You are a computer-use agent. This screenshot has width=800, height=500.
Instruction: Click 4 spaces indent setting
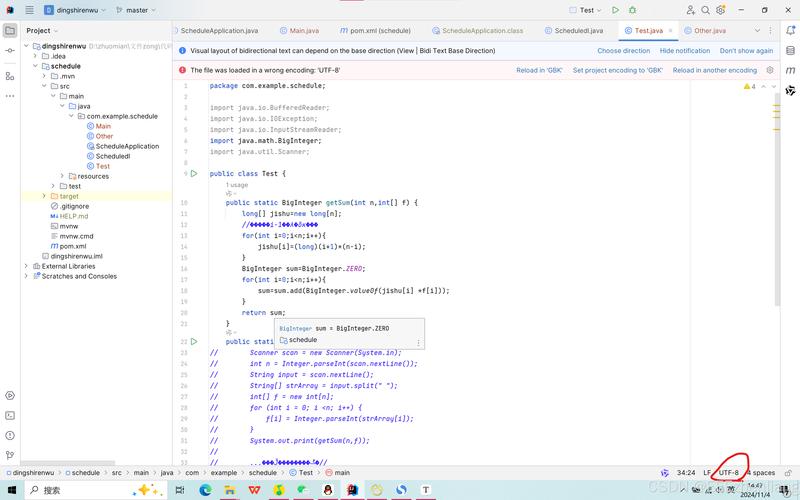[760, 473]
